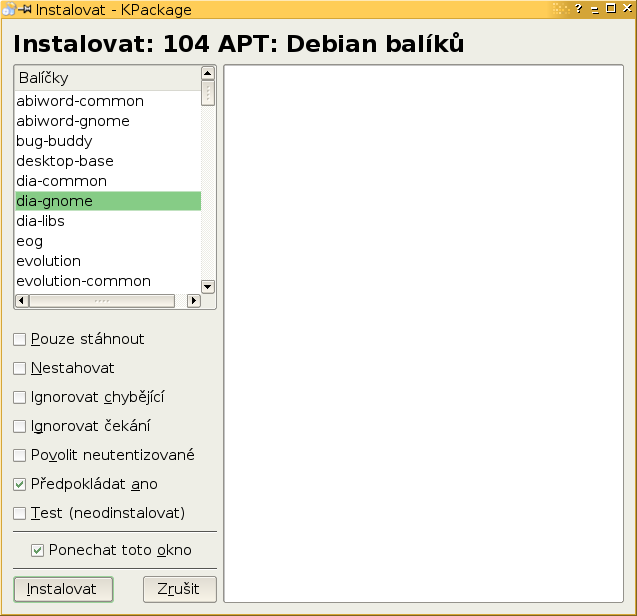Close the Instalovat window

pos(628,9)
